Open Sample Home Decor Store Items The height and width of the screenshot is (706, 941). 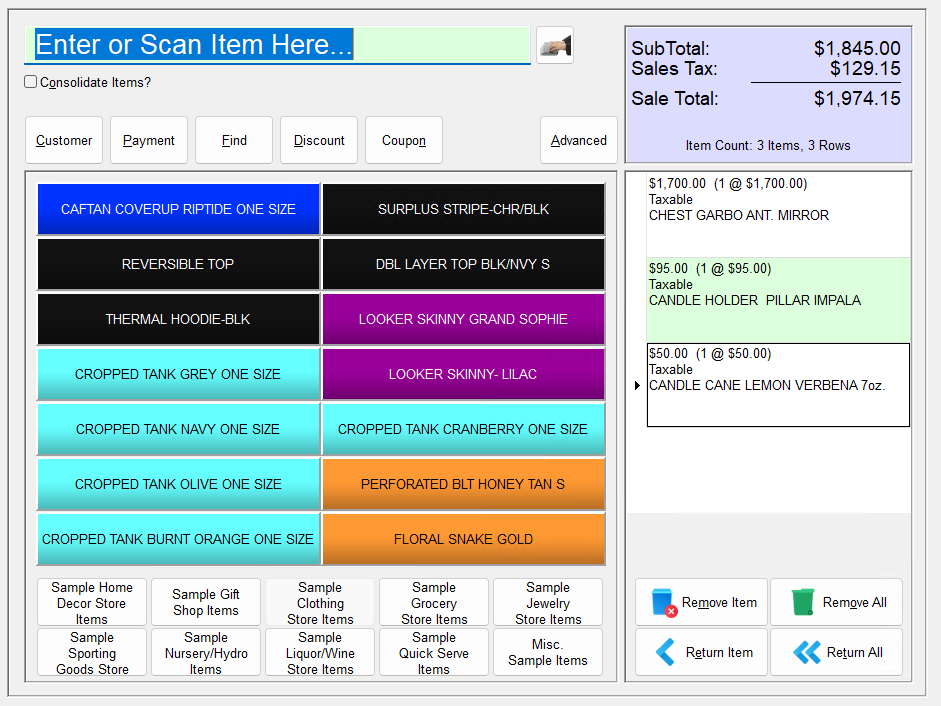[91, 602]
